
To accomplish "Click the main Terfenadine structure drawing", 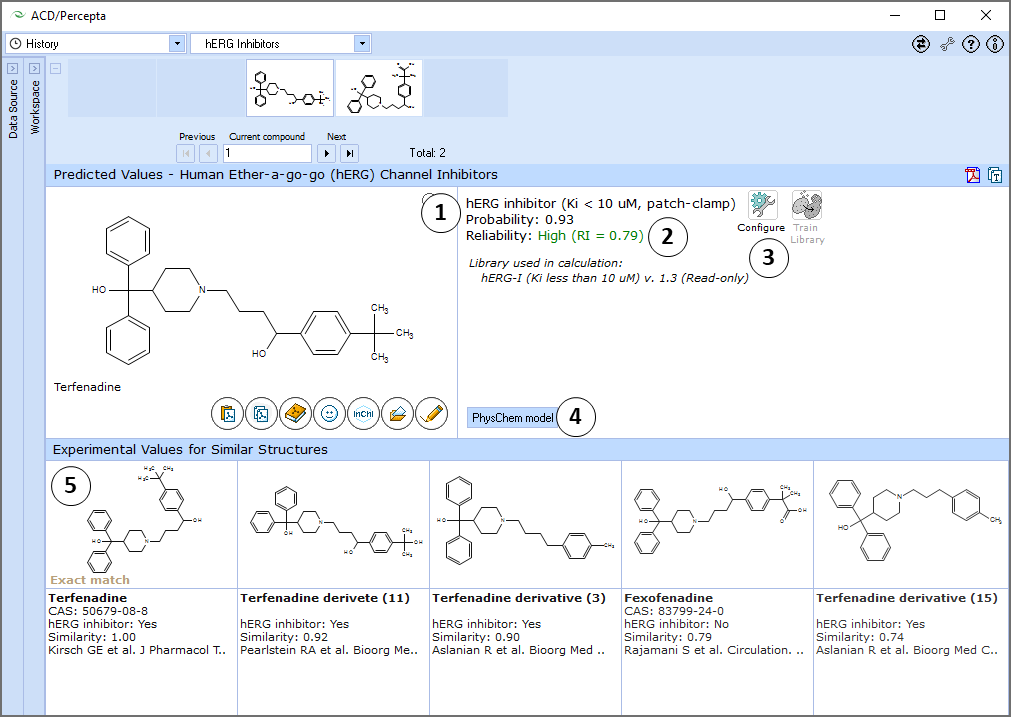I will coord(251,291).
